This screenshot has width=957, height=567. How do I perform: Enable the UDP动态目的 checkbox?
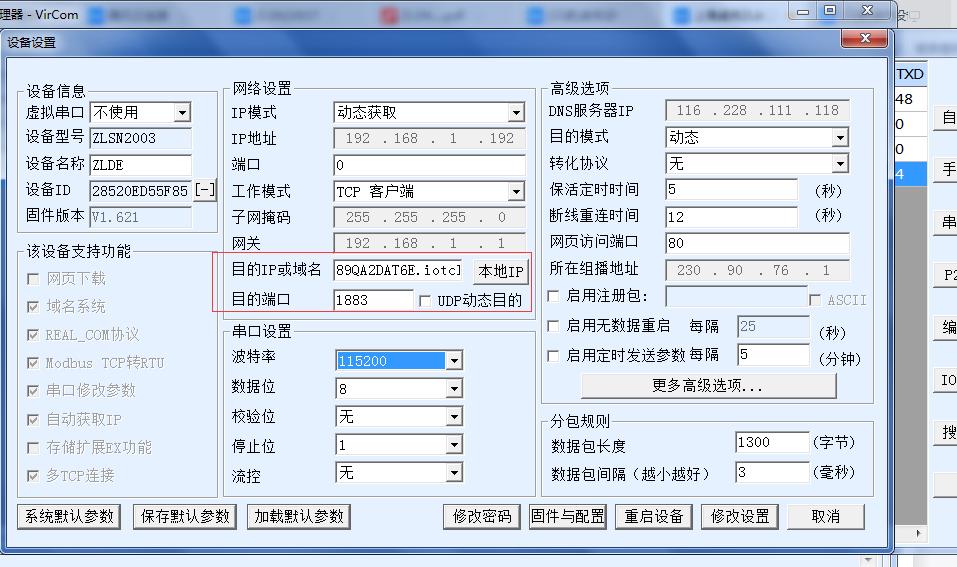coord(425,300)
